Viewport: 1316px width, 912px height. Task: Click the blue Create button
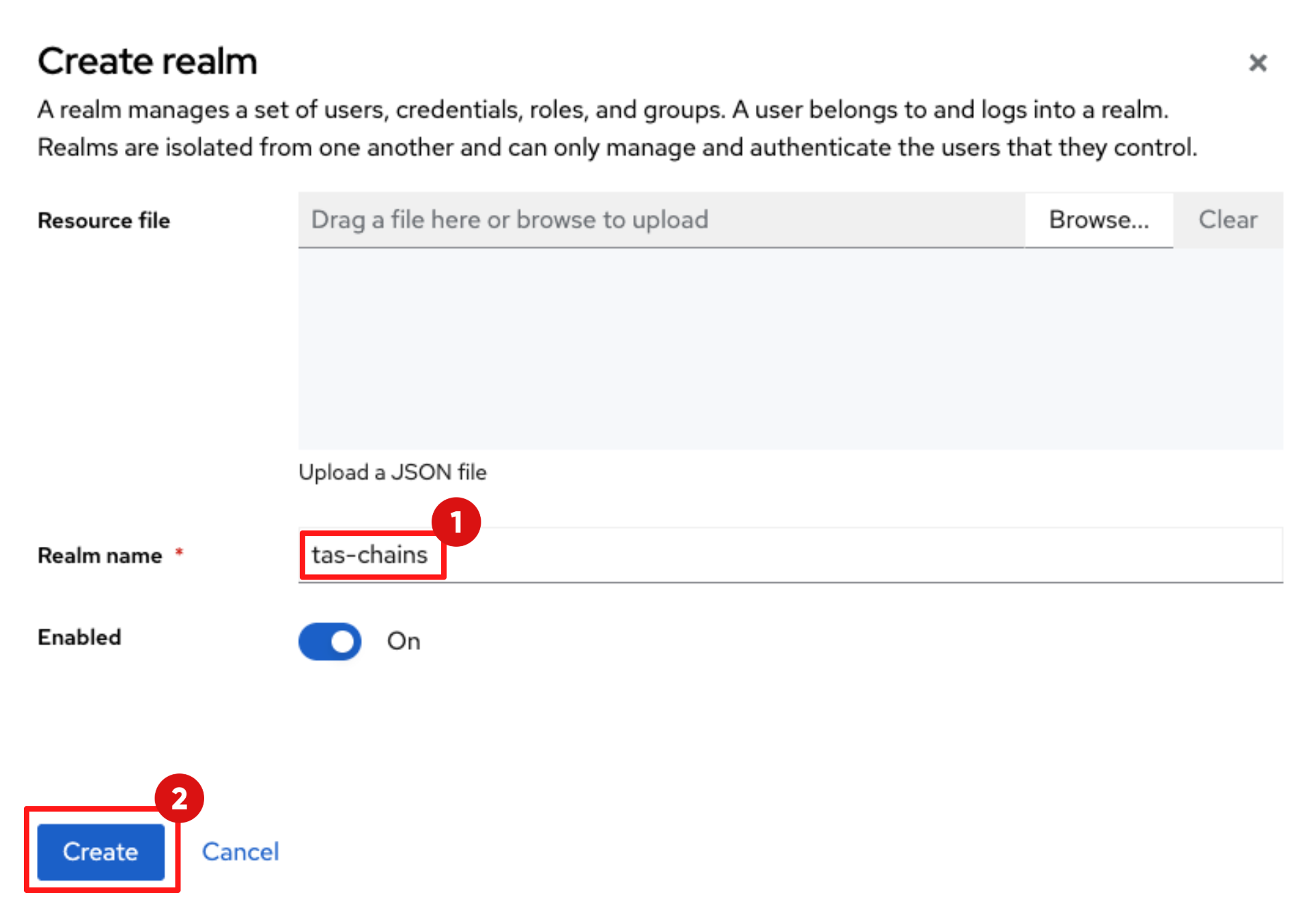coord(100,851)
